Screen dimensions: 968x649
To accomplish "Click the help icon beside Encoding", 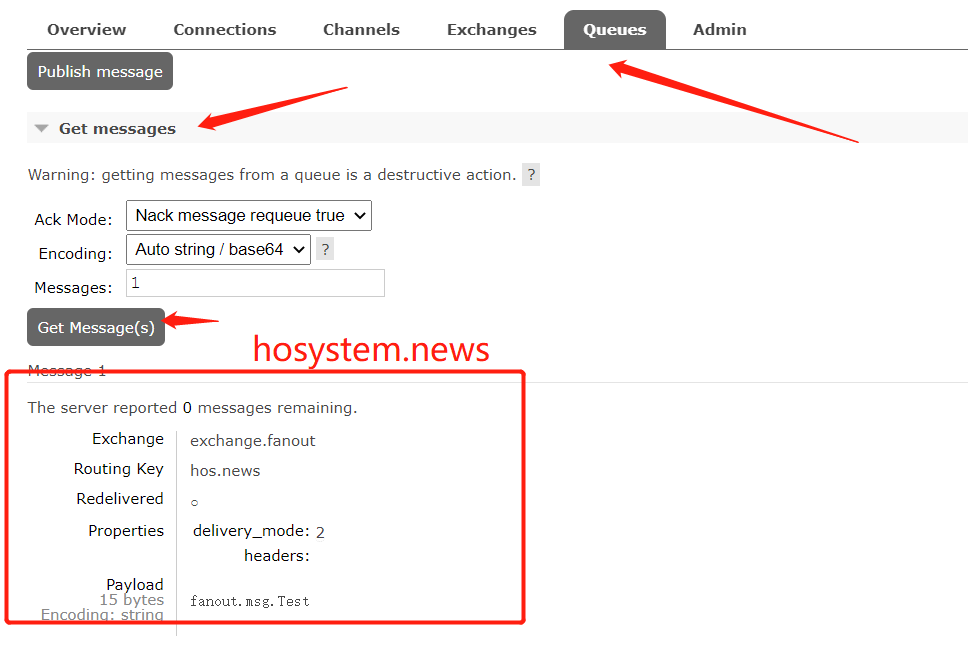I will tap(325, 249).
